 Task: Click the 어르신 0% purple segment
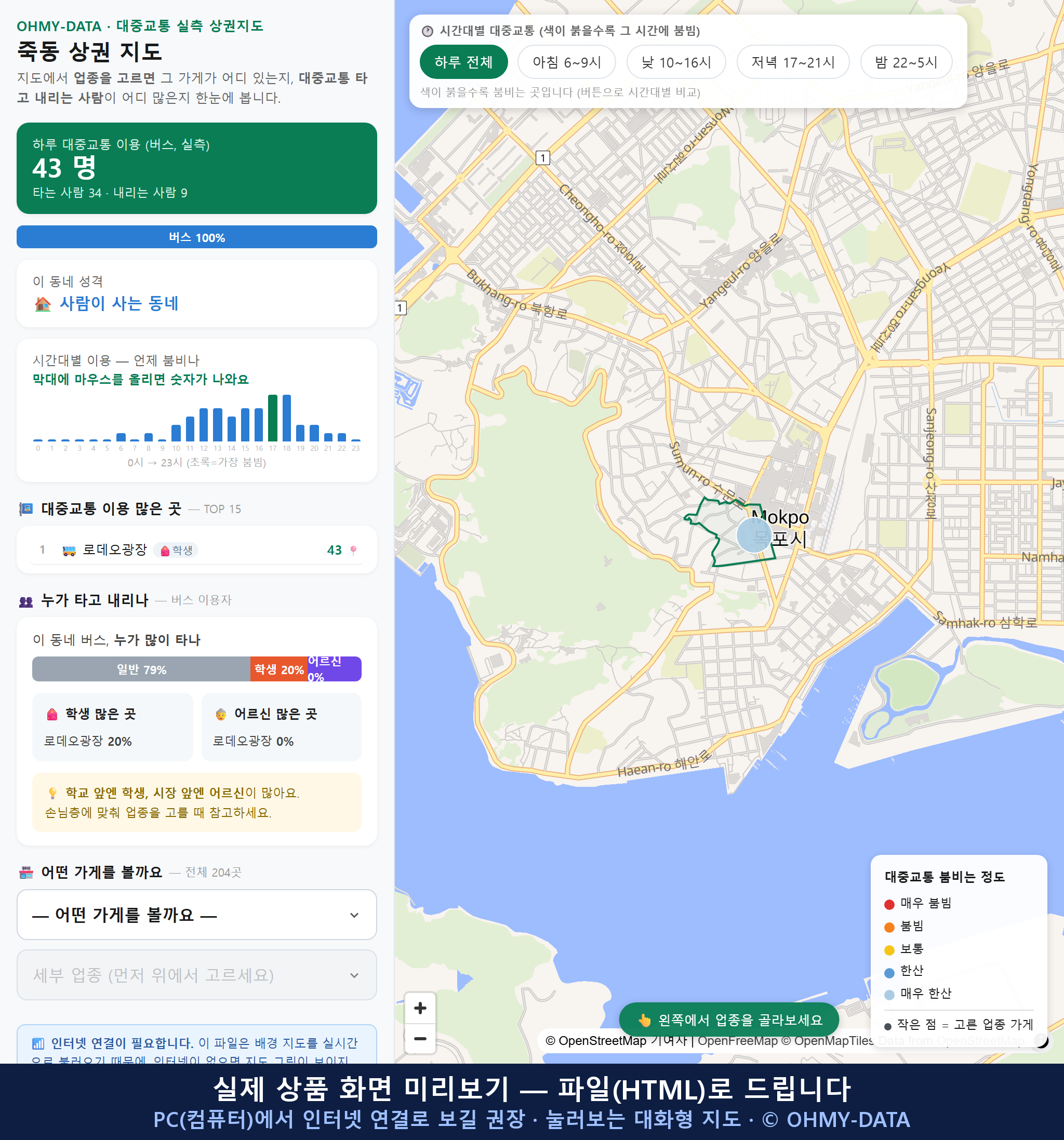(335, 669)
